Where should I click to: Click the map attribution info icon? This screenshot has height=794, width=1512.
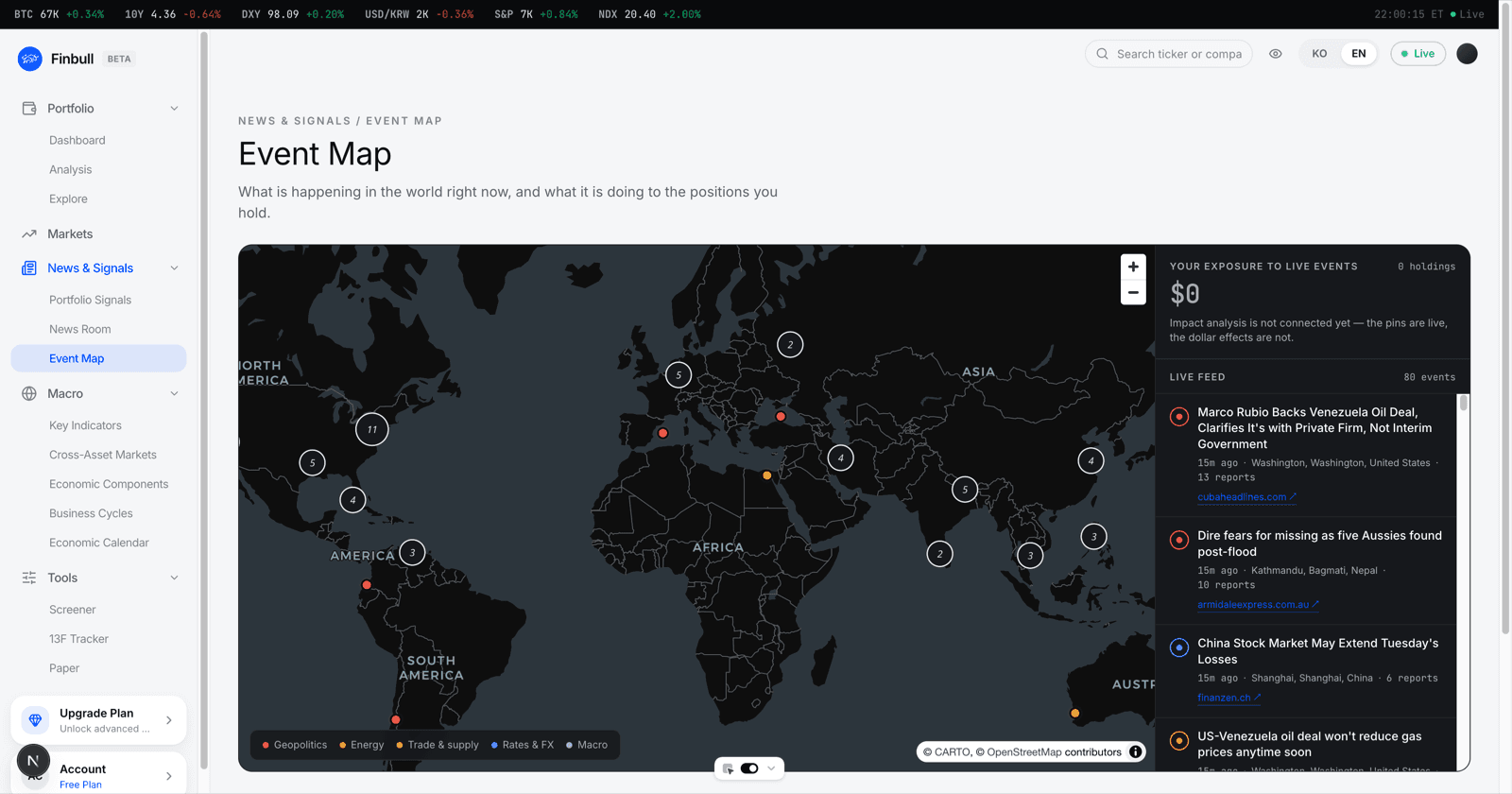[x=1136, y=752]
